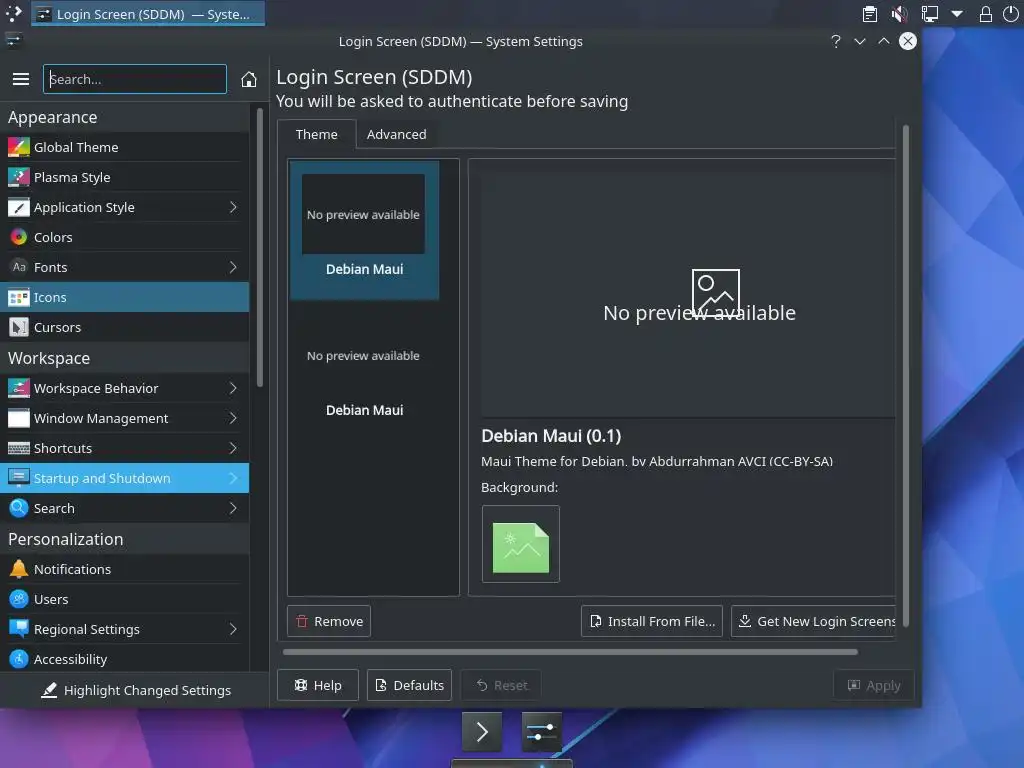The height and width of the screenshot is (768, 1024).
Task: Click the Remove theme button
Action: [329, 621]
